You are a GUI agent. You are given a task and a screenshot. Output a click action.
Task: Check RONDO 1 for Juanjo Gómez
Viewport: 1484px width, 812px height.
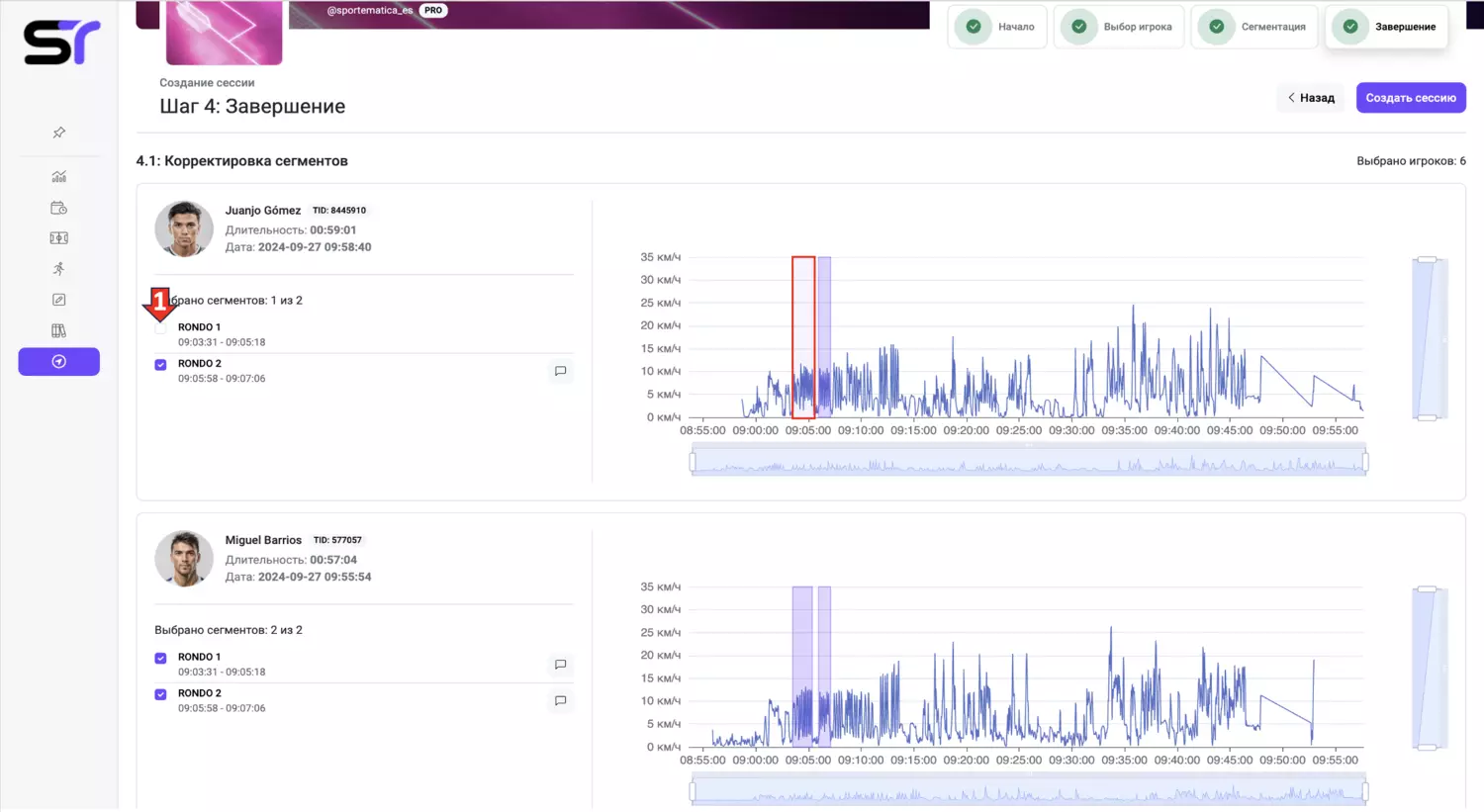coord(160,328)
